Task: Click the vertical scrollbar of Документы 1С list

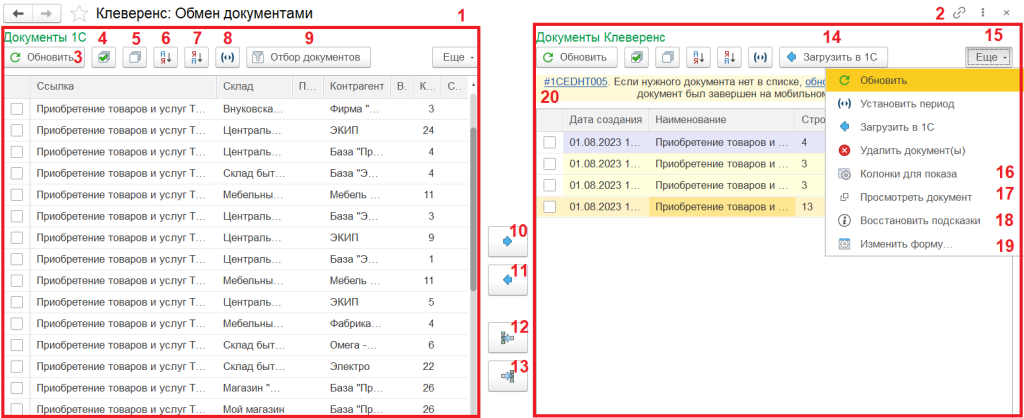Action: pyautogui.click(x=473, y=210)
